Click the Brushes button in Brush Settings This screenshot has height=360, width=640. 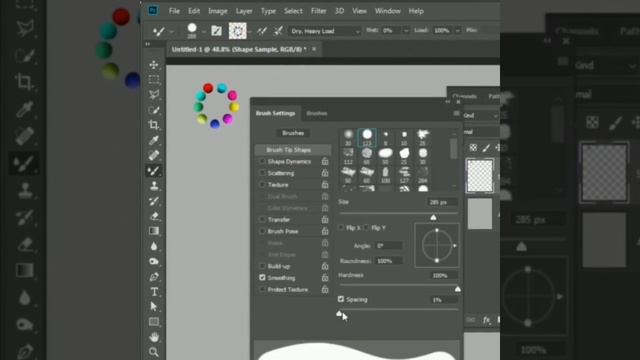pyautogui.click(x=293, y=133)
